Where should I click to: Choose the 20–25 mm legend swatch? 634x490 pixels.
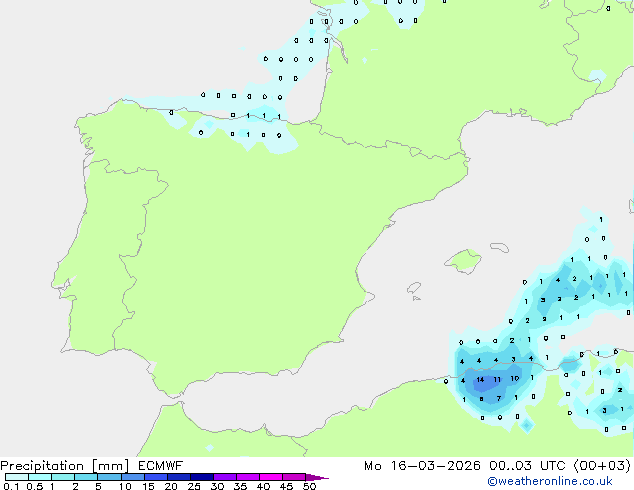(178, 477)
